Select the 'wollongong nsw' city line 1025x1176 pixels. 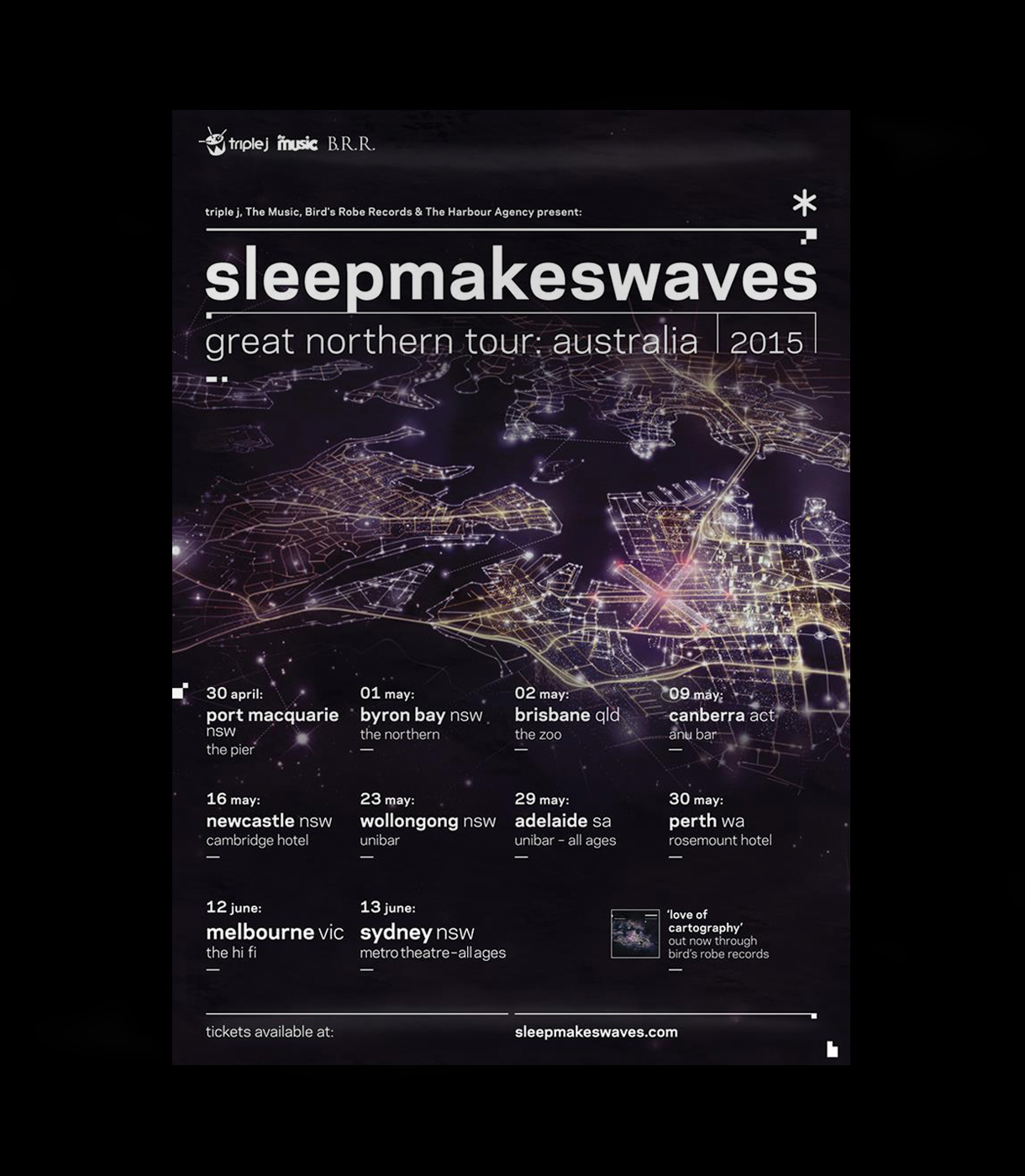click(x=428, y=822)
